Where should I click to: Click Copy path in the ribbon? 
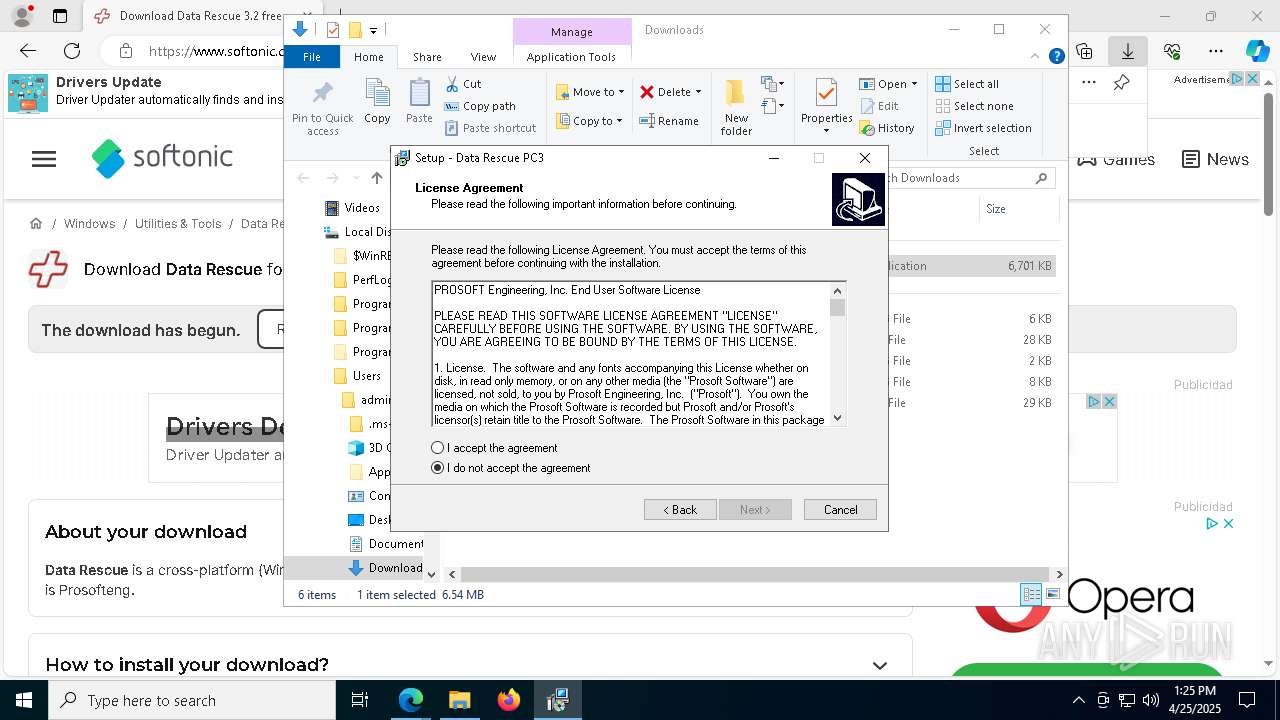pyautogui.click(x=481, y=106)
